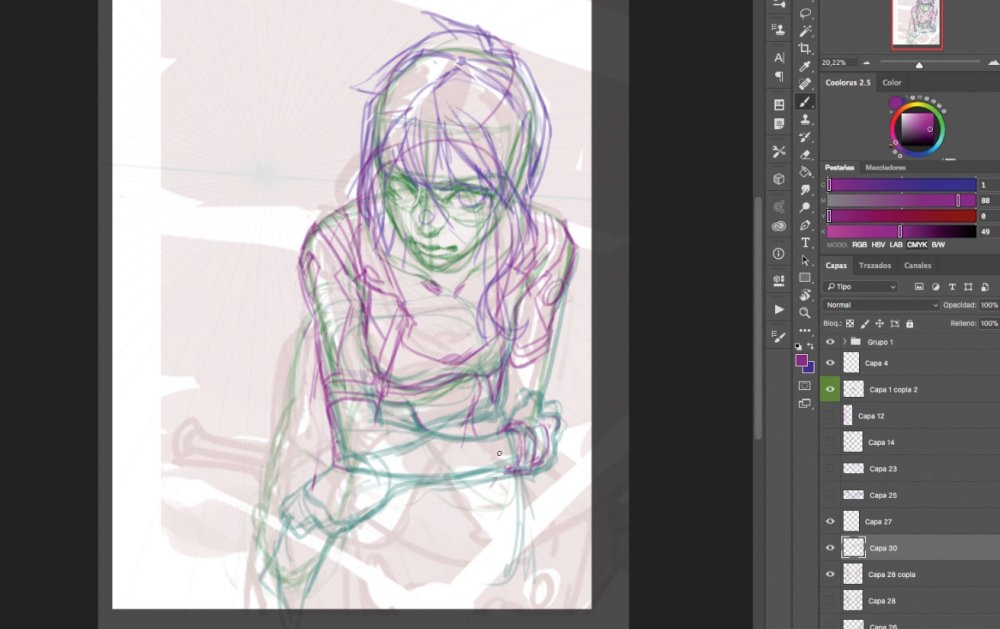1000x629 pixels.
Task: Select the Clone Stamp tool
Action: (x=805, y=119)
